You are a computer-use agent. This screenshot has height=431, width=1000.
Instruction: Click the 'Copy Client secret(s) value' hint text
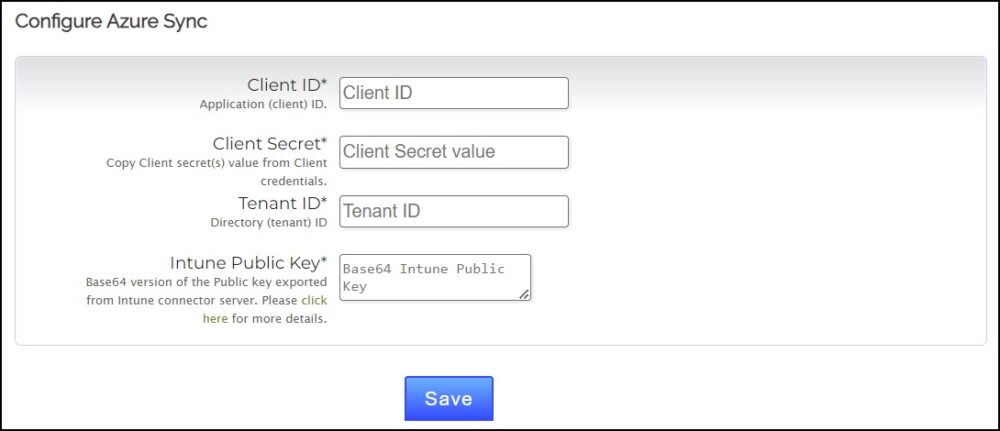point(216,162)
